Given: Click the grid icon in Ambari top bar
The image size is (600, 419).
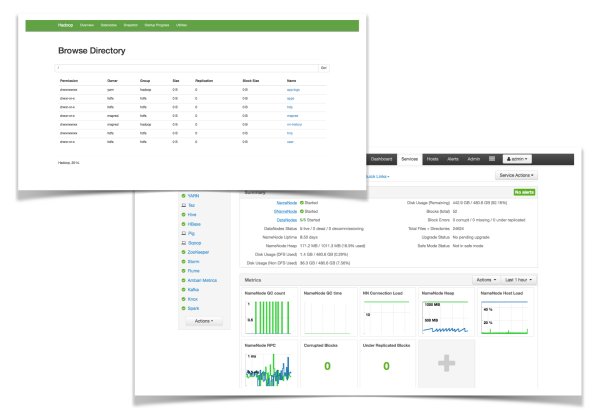Looking at the screenshot, I should [x=492, y=159].
